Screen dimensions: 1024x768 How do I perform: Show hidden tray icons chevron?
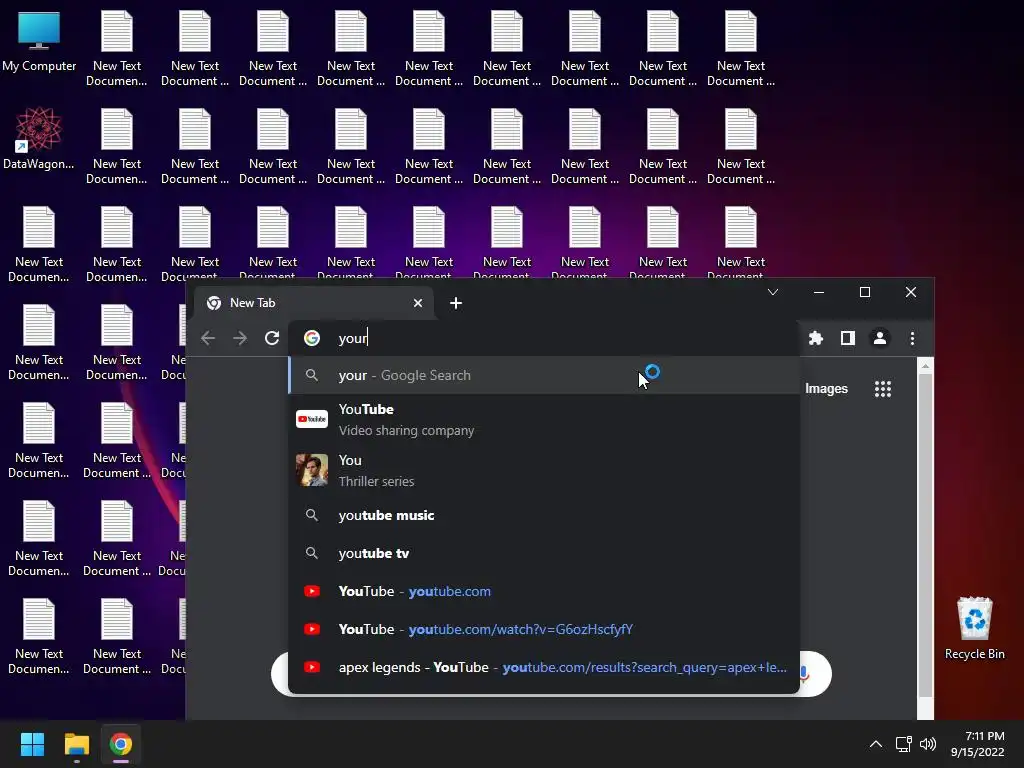click(876, 744)
